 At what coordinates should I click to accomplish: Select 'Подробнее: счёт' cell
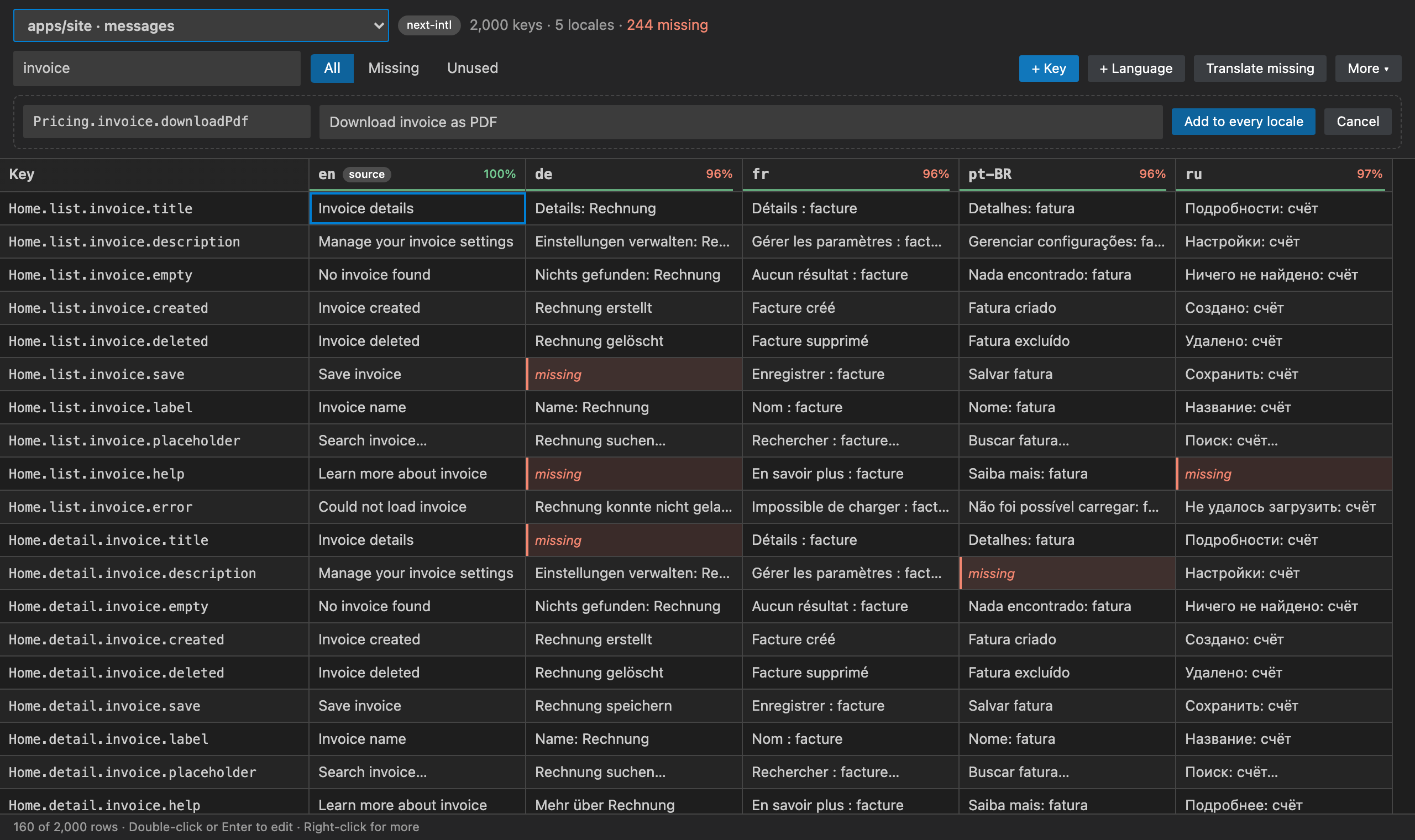(x=1283, y=802)
